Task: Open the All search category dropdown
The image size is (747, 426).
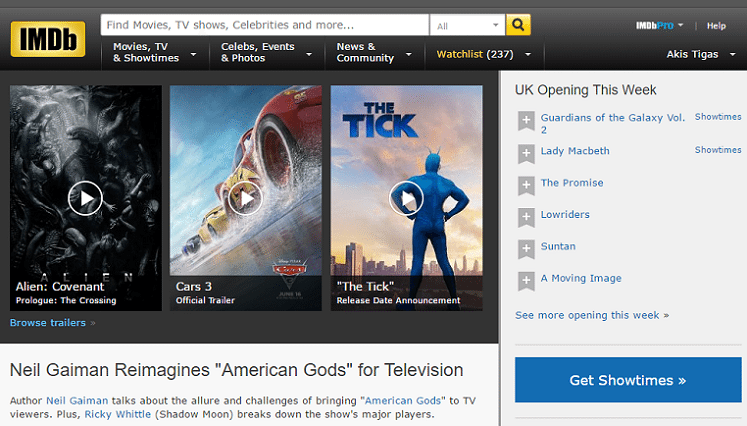Action: 467,25
